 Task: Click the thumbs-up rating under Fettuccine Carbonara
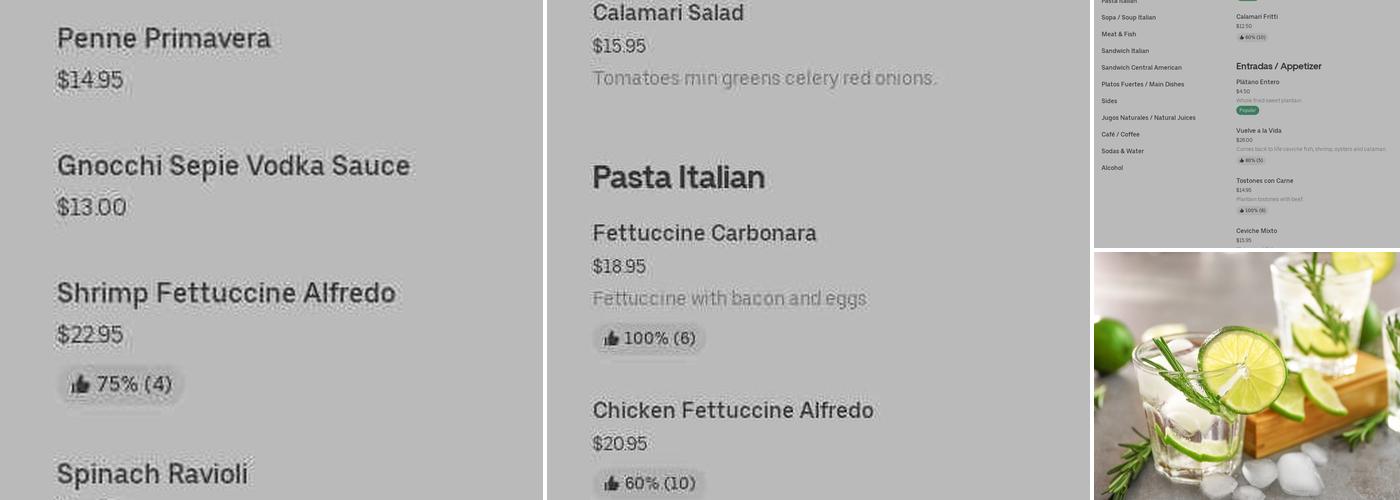(649, 339)
